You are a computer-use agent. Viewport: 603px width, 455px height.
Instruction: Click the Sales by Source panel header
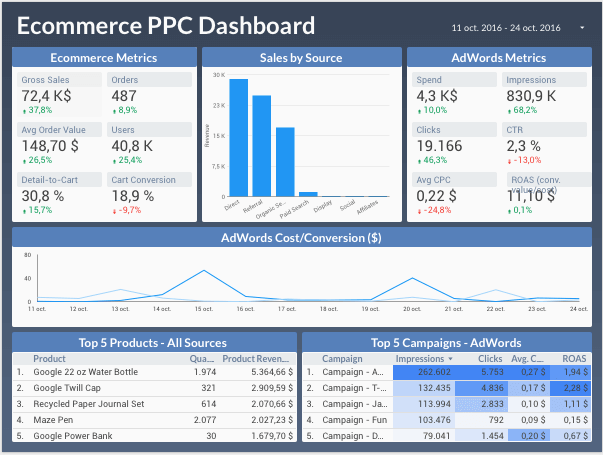pos(302,57)
